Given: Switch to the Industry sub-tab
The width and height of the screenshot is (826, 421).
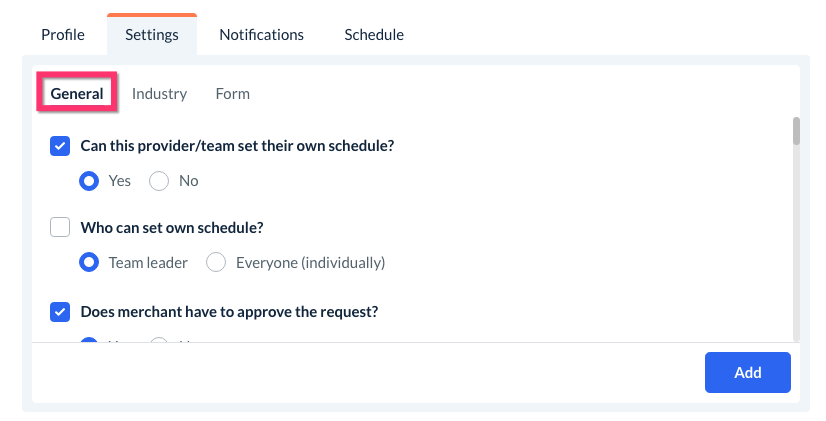Looking at the screenshot, I should click(159, 94).
